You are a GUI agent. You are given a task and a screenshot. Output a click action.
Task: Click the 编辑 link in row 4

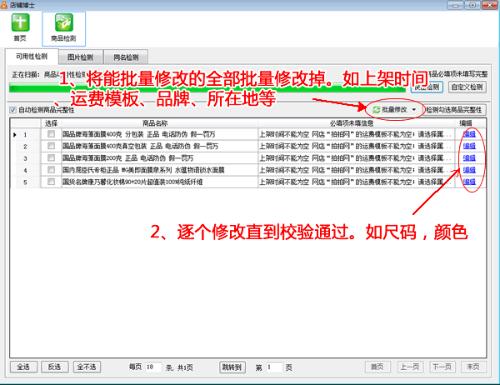(x=469, y=170)
